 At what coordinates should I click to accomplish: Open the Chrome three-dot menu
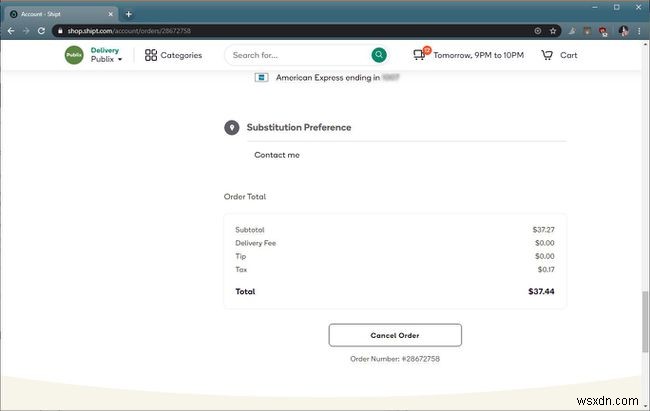click(x=640, y=31)
